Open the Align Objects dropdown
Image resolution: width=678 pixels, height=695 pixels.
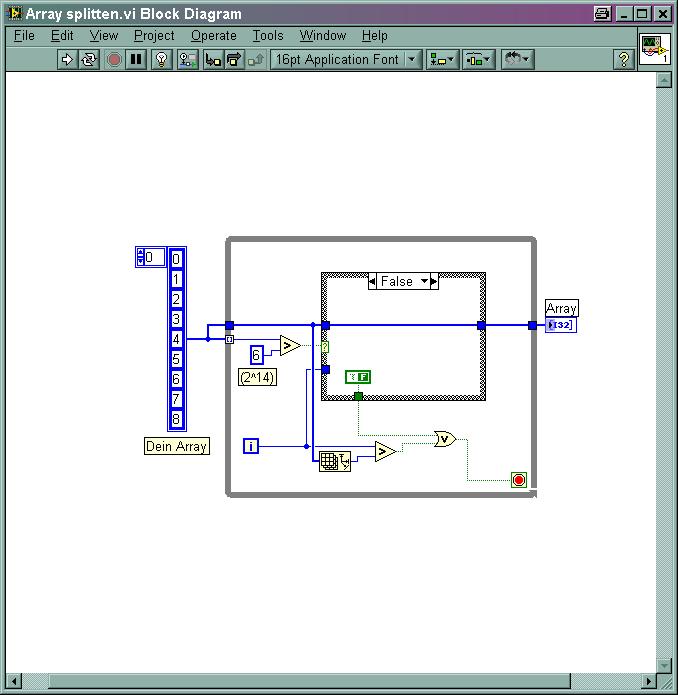tap(442, 59)
